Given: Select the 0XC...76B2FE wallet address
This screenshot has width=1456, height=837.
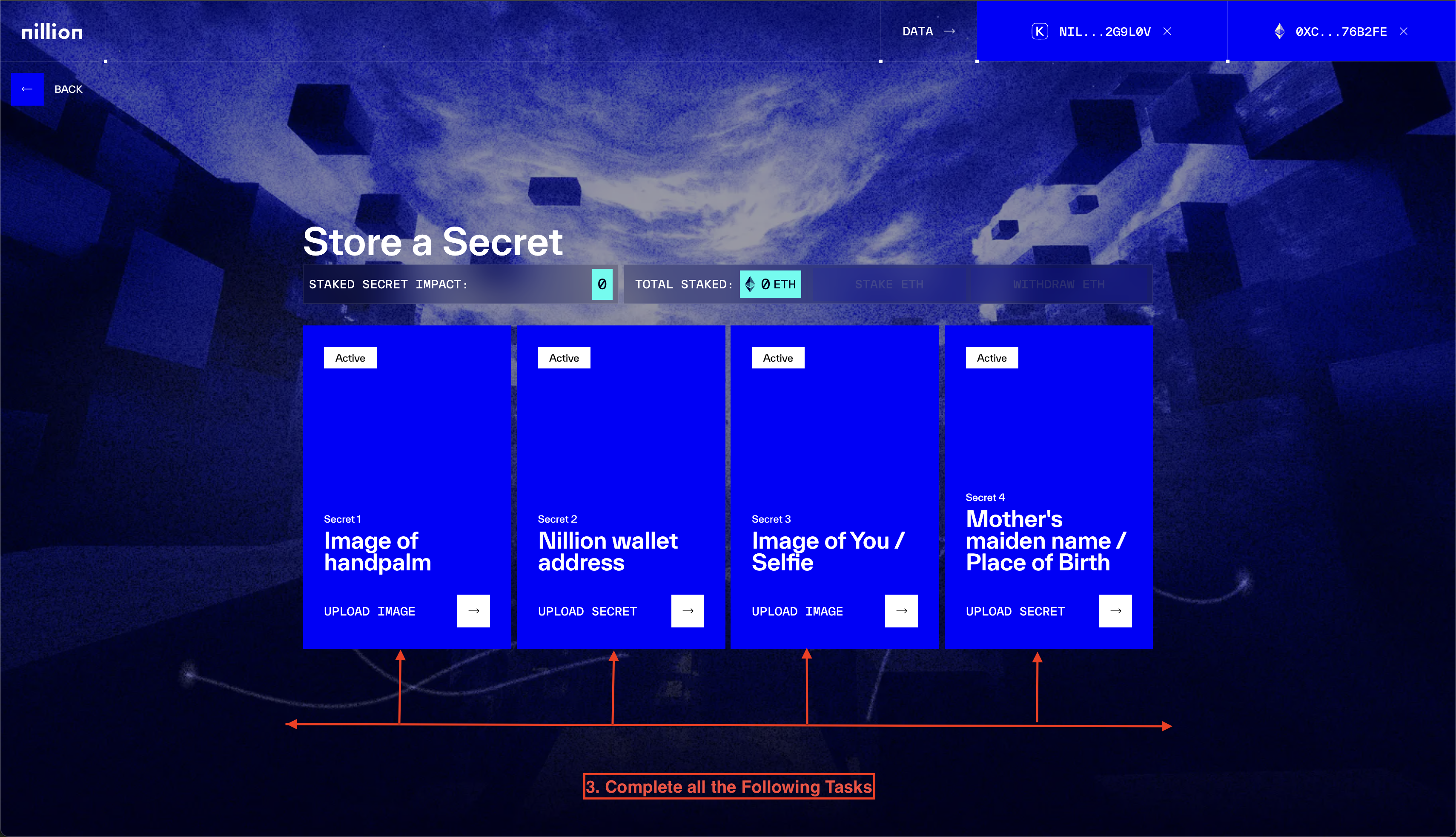Looking at the screenshot, I should (1341, 32).
